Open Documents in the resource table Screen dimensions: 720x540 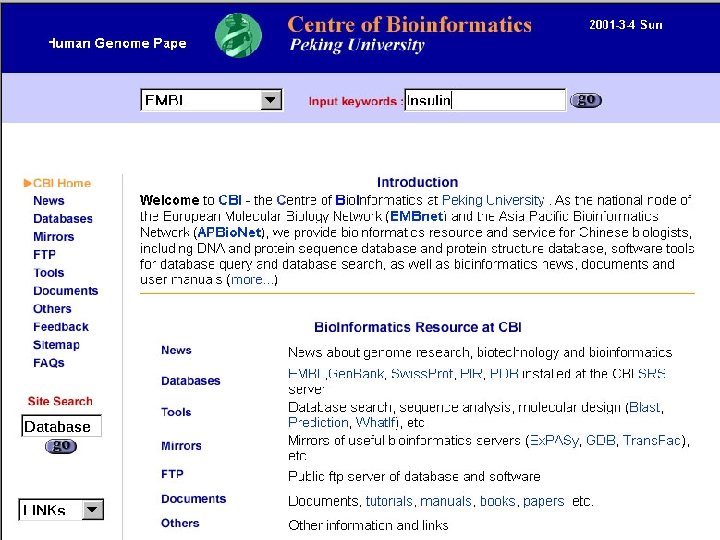[193, 499]
